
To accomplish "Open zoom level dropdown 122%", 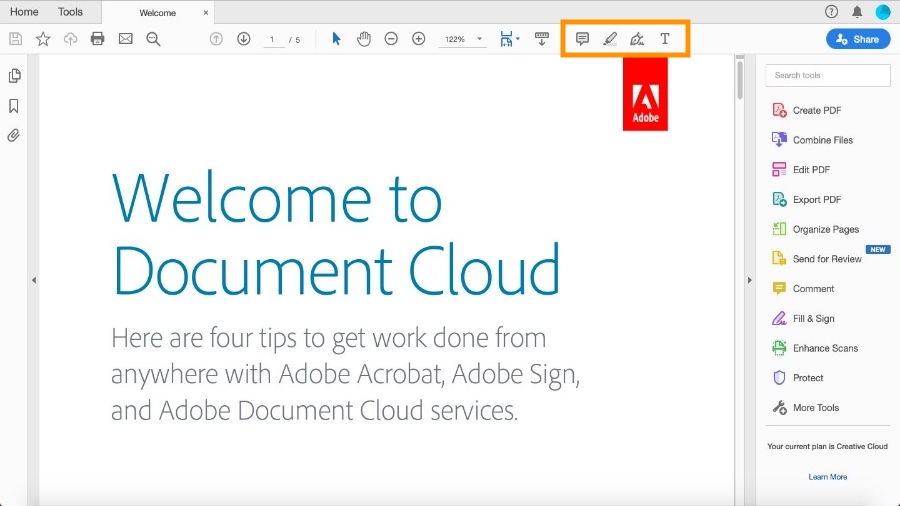I will (463, 39).
